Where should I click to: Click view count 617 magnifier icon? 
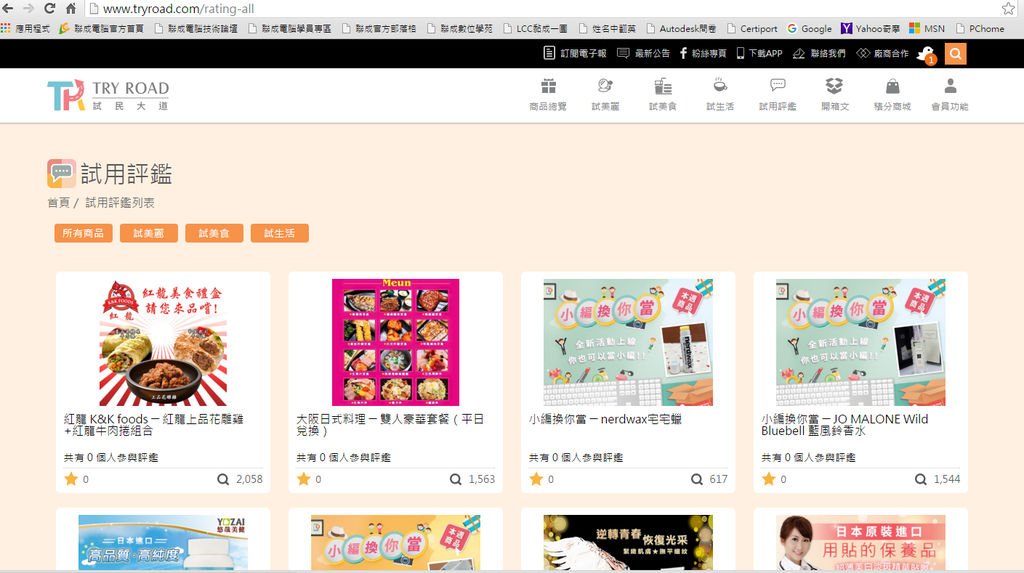pyautogui.click(x=697, y=480)
